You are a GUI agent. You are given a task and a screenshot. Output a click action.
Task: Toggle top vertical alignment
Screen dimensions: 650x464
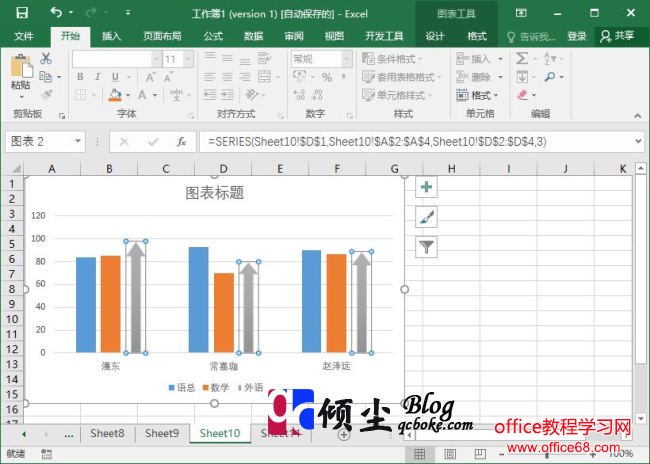(x=210, y=57)
